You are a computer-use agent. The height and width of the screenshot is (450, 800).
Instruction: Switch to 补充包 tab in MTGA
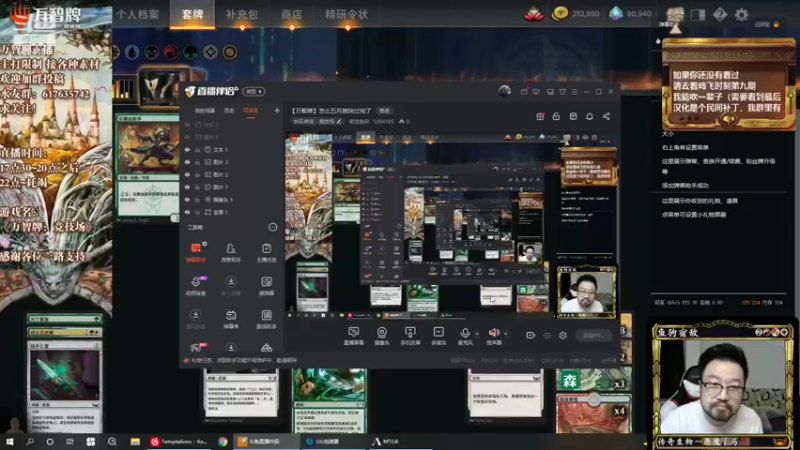241,14
